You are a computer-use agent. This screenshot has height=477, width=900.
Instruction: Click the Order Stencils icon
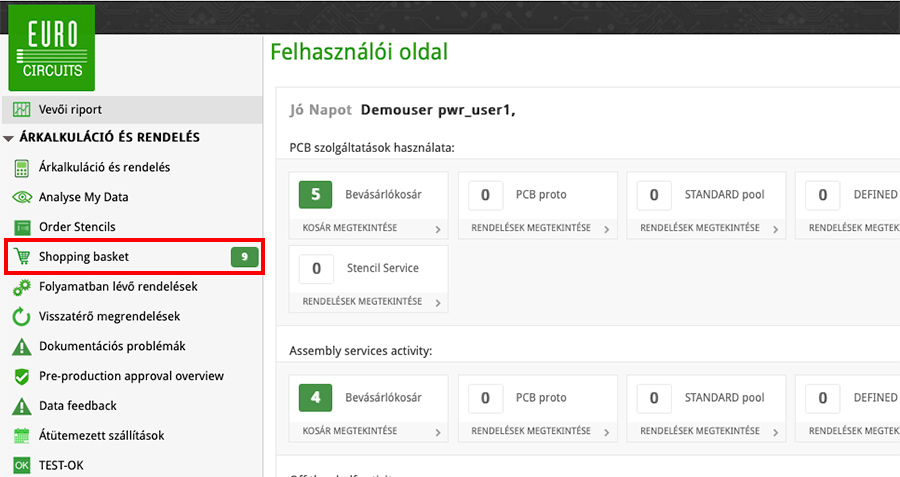pos(21,227)
